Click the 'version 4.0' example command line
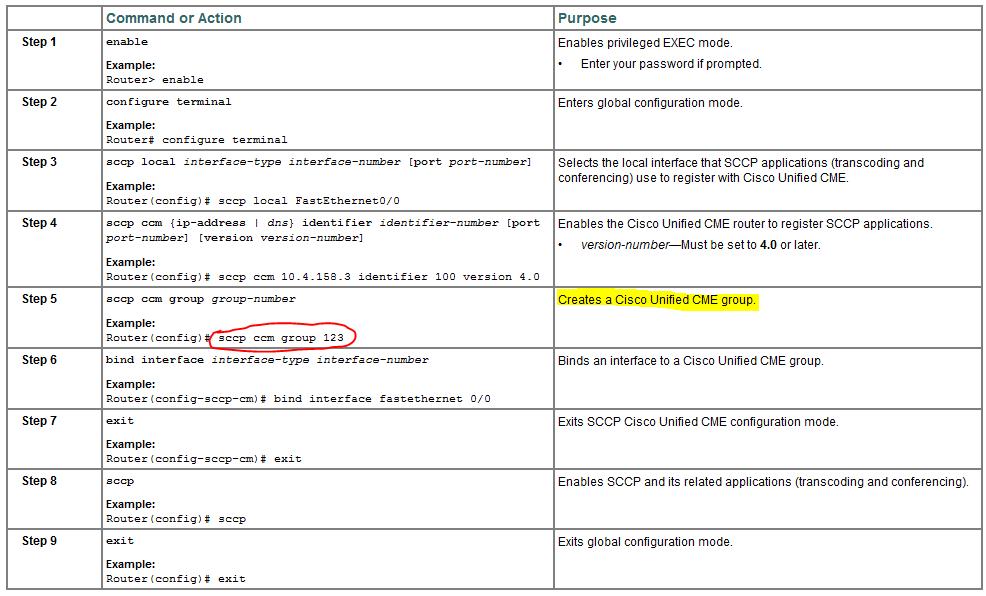Image resolution: width=986 pixels, height=596 pixels. [322, 277]
